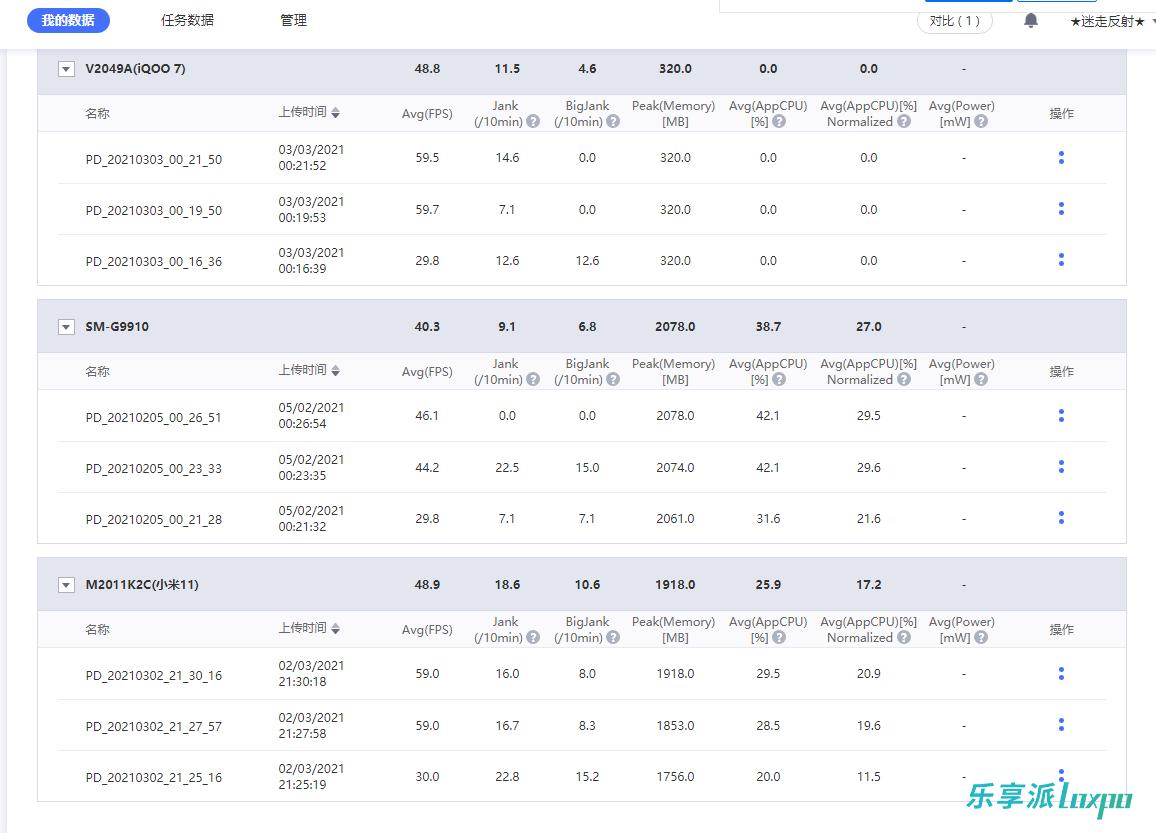
Task: Open actions menu for PD_20210205_00_26_51
Action: click(x=1061, y=416)
